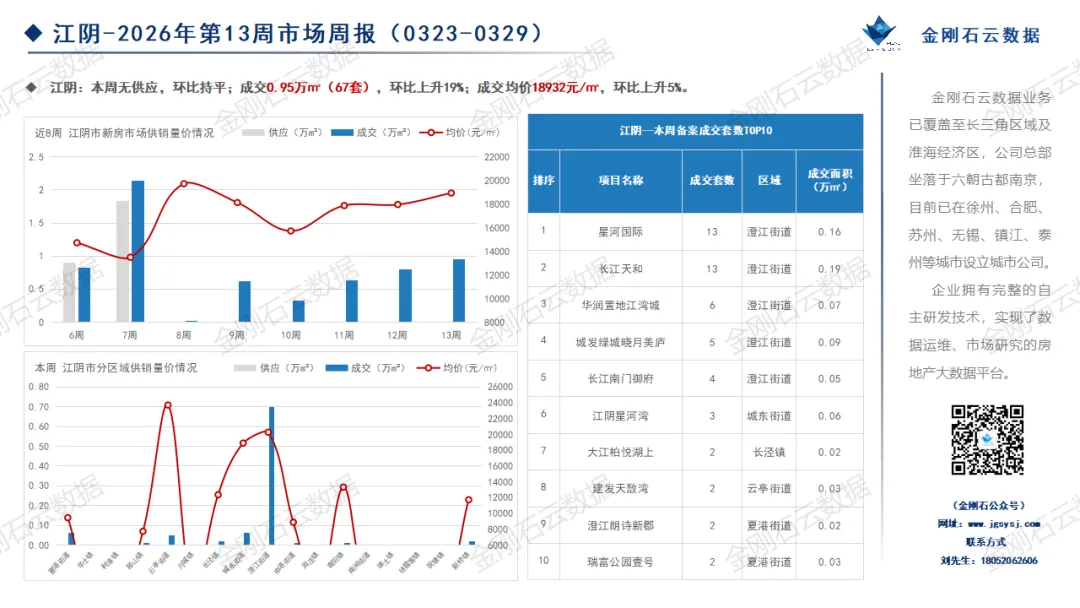
Task: Select the 星河国际 row in the table
Action: click(695, 230)
